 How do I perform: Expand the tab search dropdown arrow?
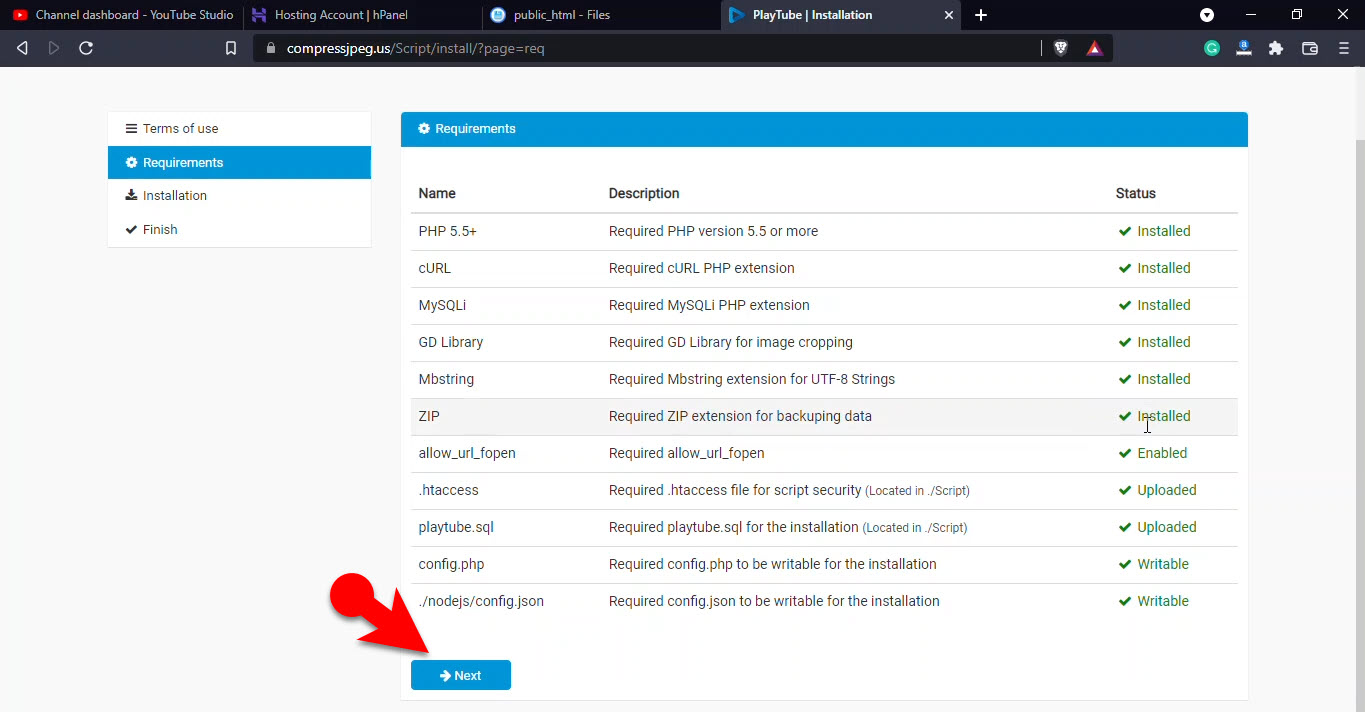tap(1207, 15)
